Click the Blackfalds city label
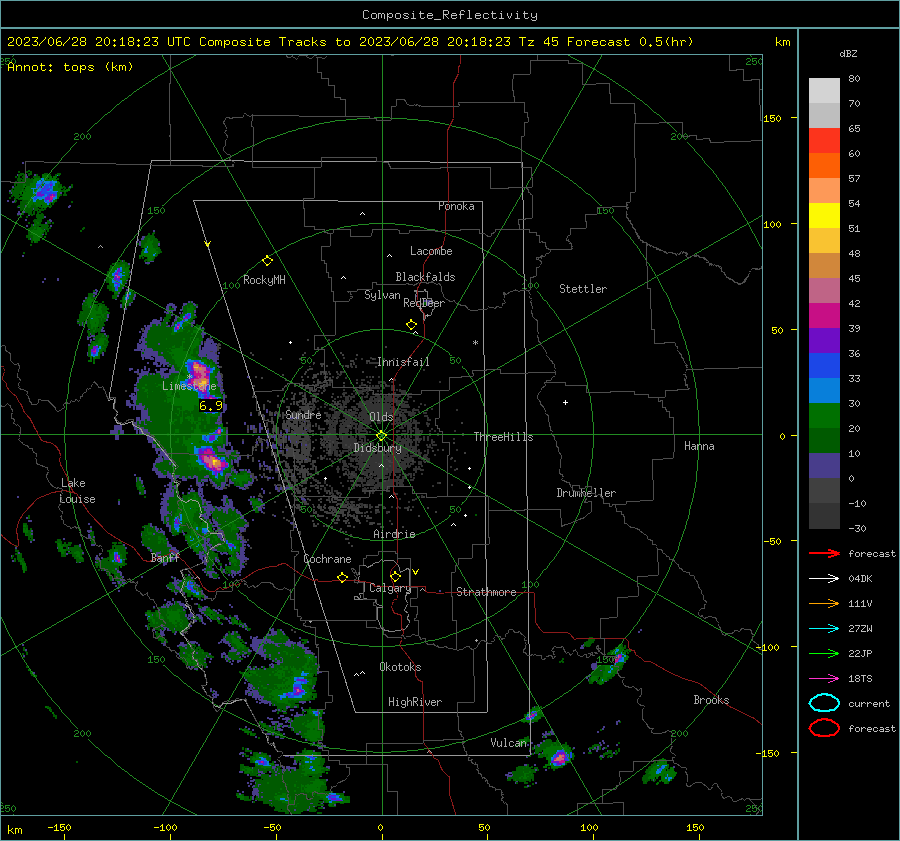The height and width of the screenshot is (841, 900). tap(425, 277)
